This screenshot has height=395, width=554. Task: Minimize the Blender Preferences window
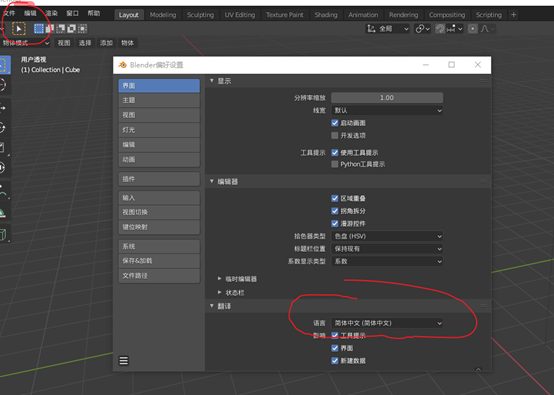(426, 65)
